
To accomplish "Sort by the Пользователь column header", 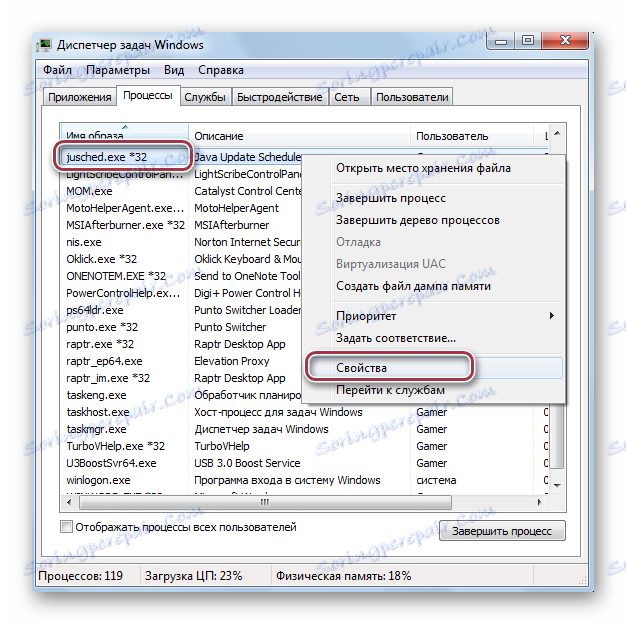I will pyautogui.click(x=472, y=136).
